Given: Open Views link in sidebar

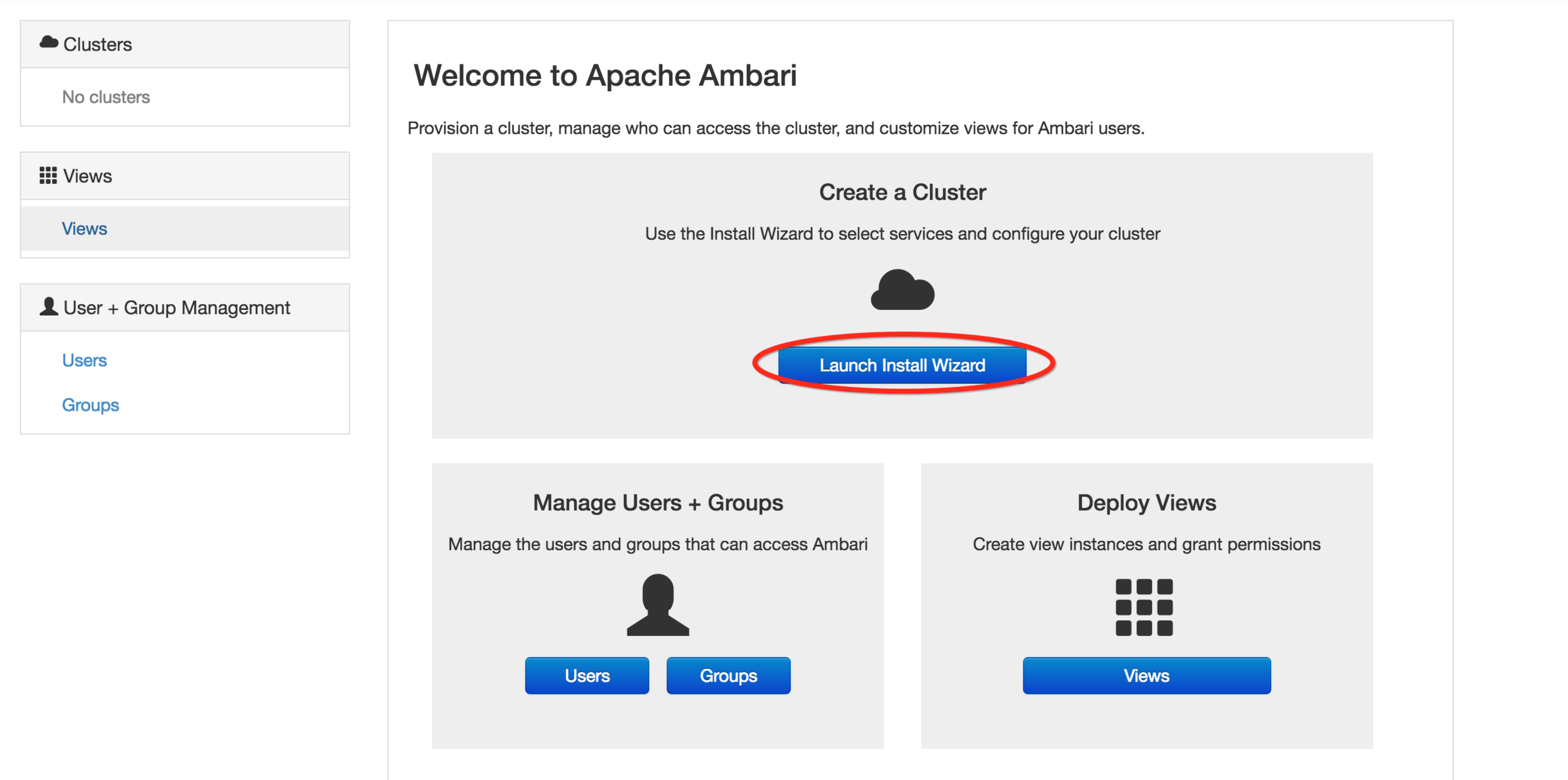Looking at the screenshot, I should click(x=85, y=229).
